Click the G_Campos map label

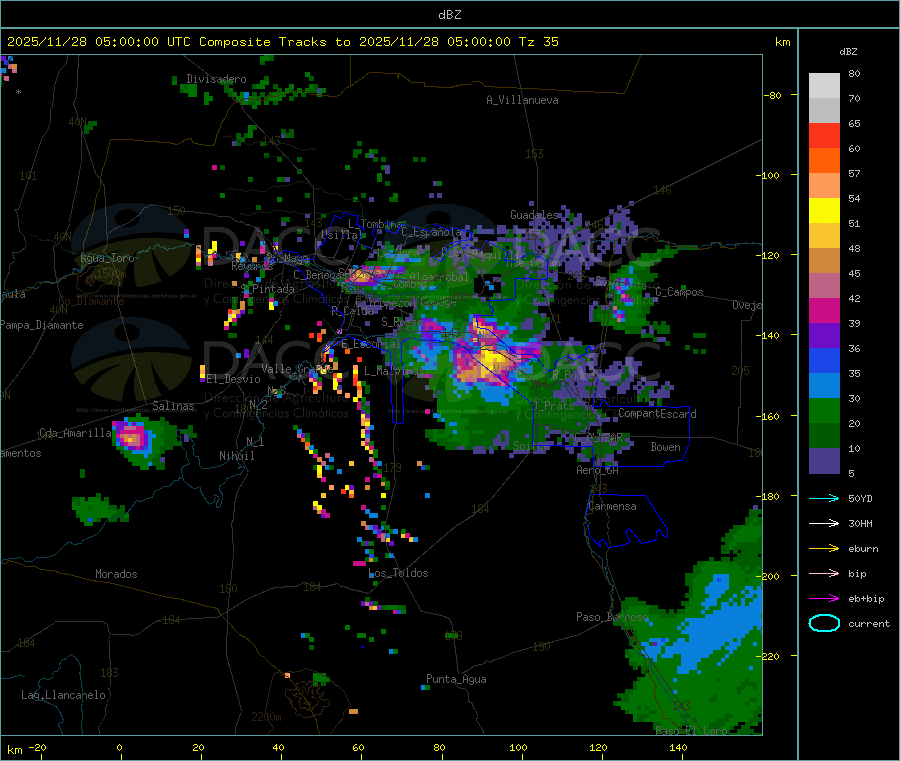coord(679,292)
